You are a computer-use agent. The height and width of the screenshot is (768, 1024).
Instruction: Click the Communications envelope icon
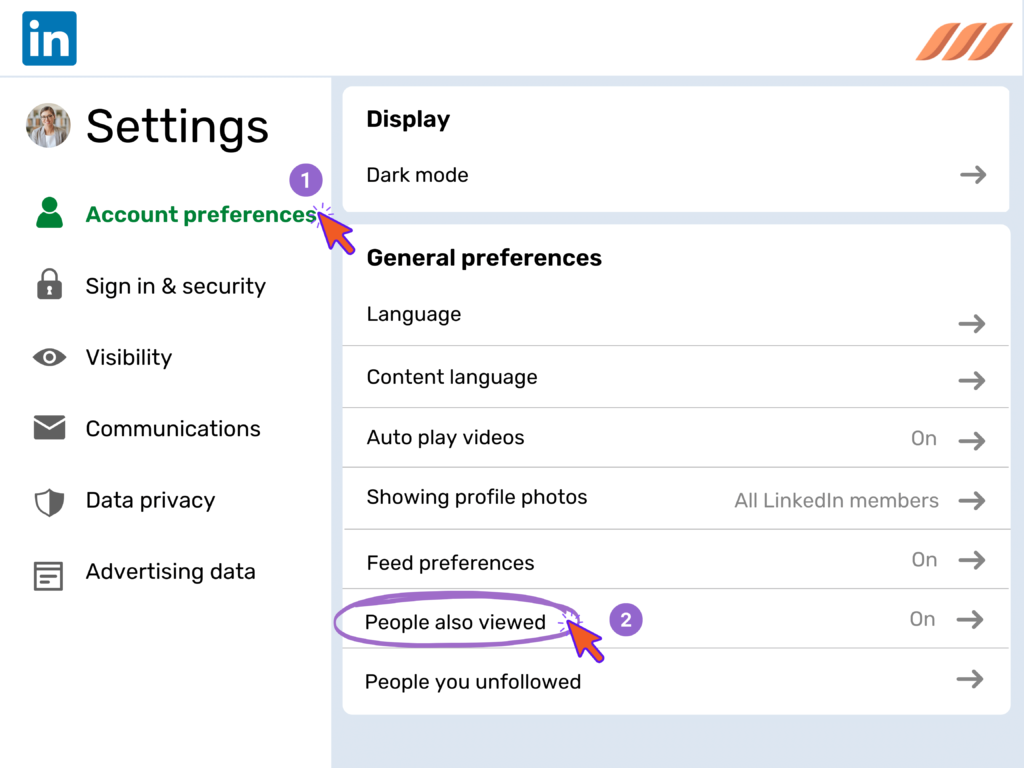pos(48,428)
